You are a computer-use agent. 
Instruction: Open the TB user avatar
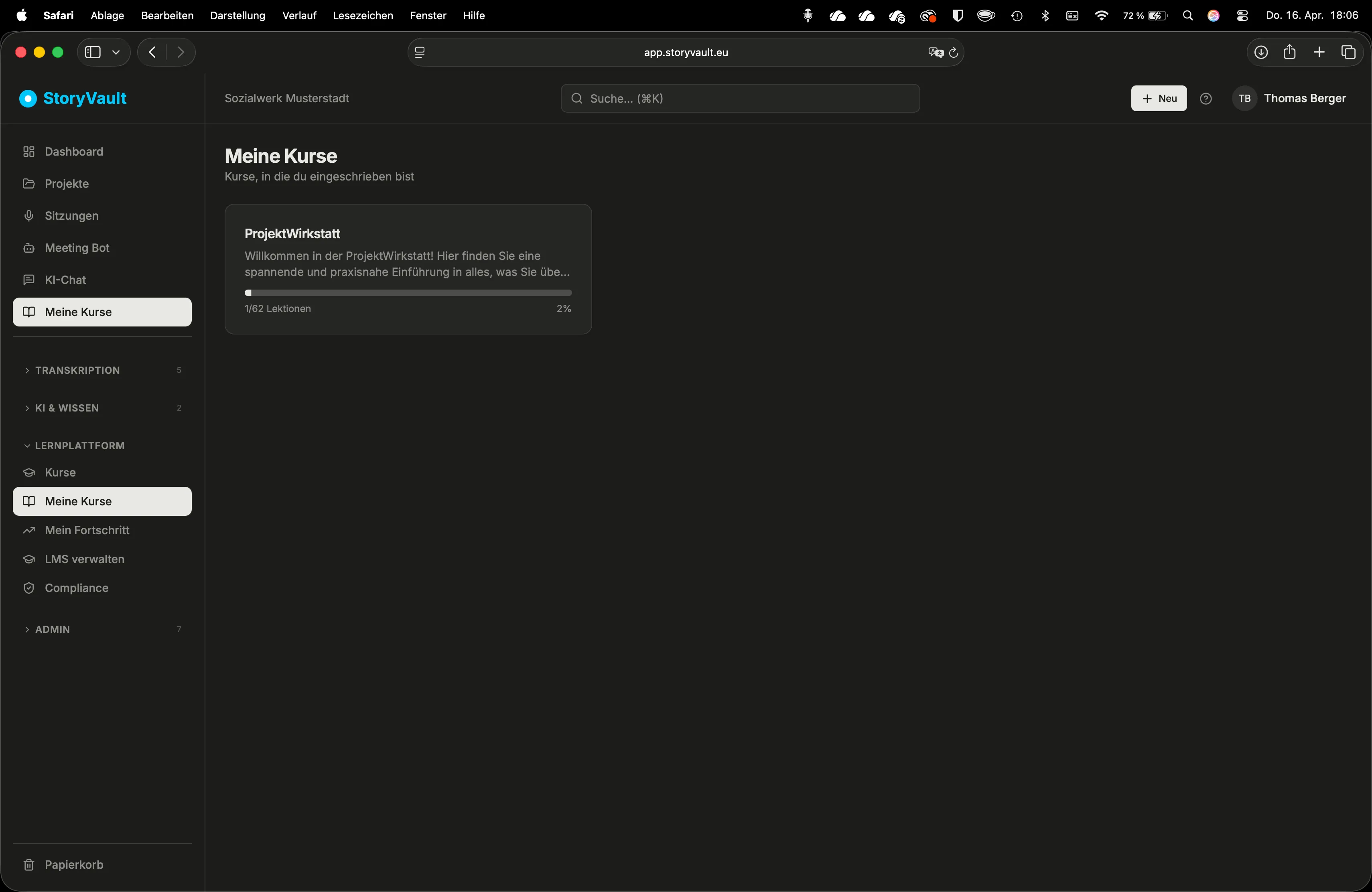(x=1244, y=99)
